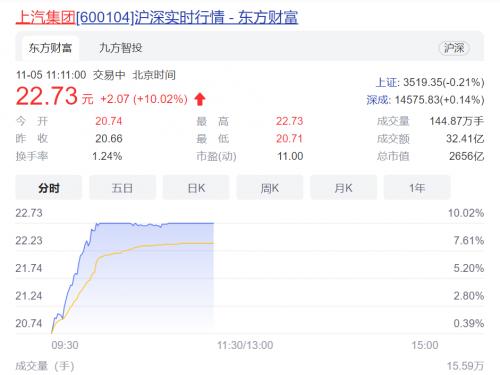Open the 上汽集团 600104 title link
Image resolution: width=500 pixels, height=375 pixels.
157,17
